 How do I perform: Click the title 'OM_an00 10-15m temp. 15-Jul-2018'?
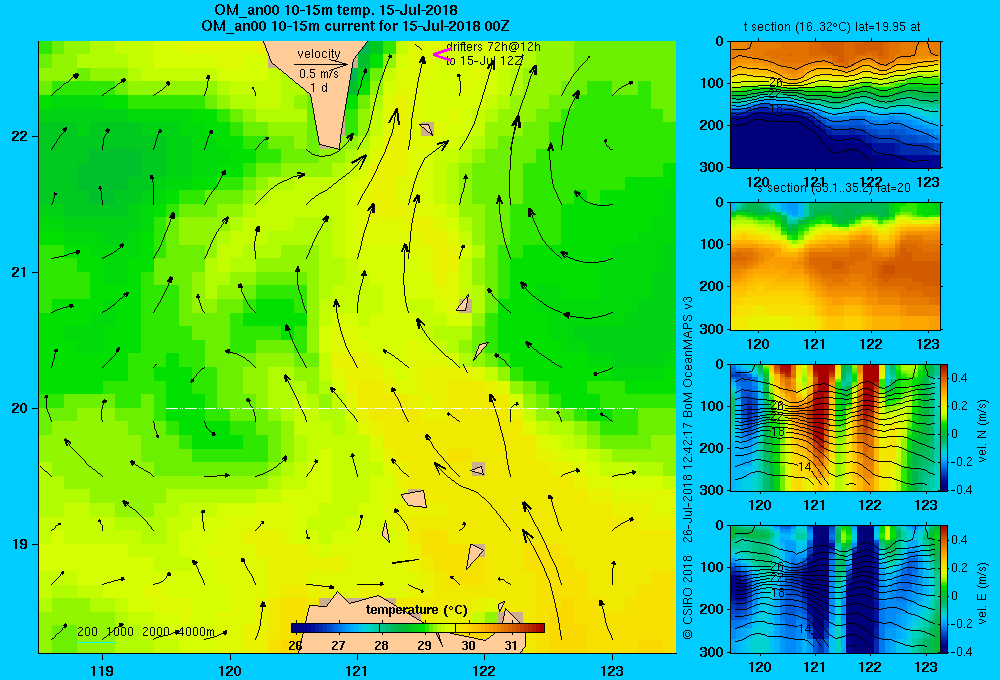335,10
